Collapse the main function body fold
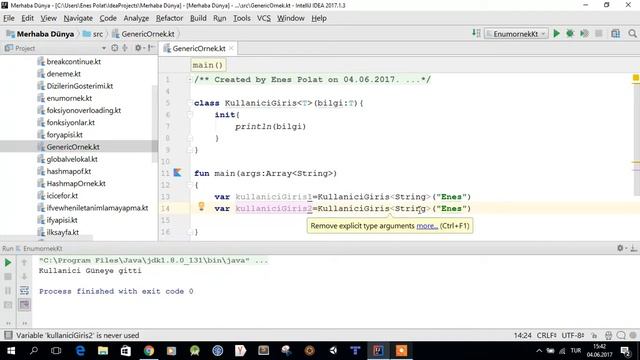Screen dimensions: 640x360 [x=190, y=185]
